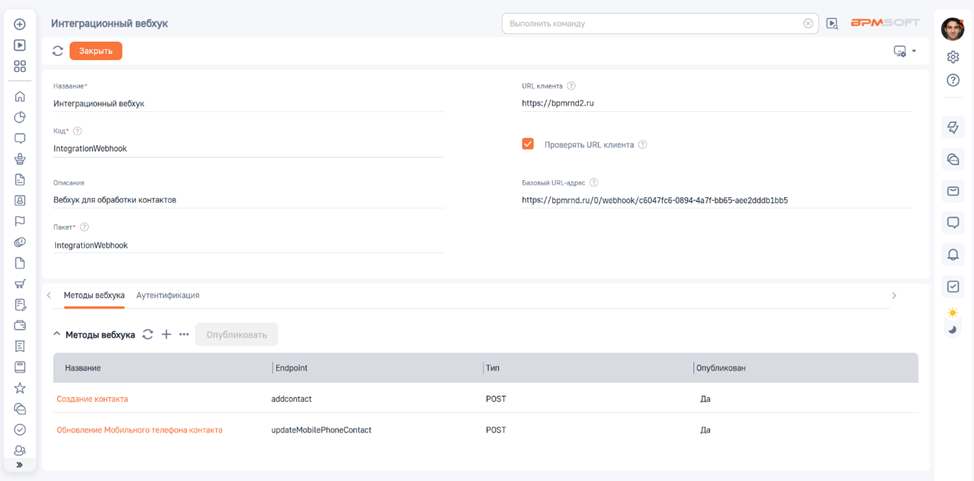Open the Создание контакта method link

point(92,399)
